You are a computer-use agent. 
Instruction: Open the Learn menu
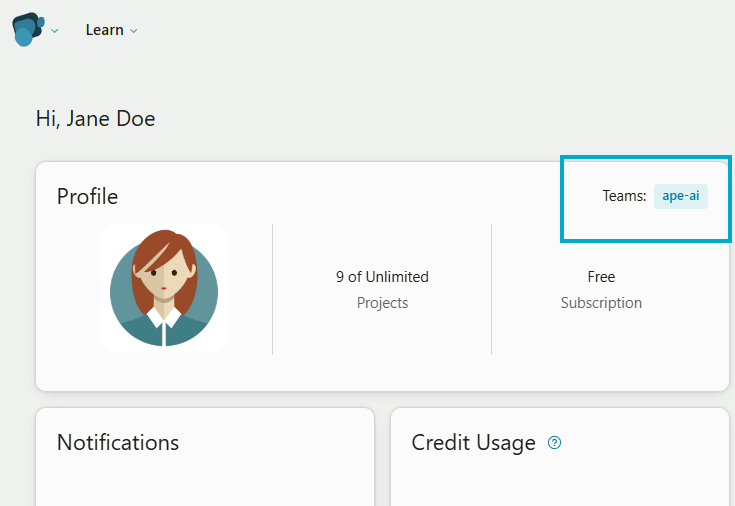coord(105,30)
